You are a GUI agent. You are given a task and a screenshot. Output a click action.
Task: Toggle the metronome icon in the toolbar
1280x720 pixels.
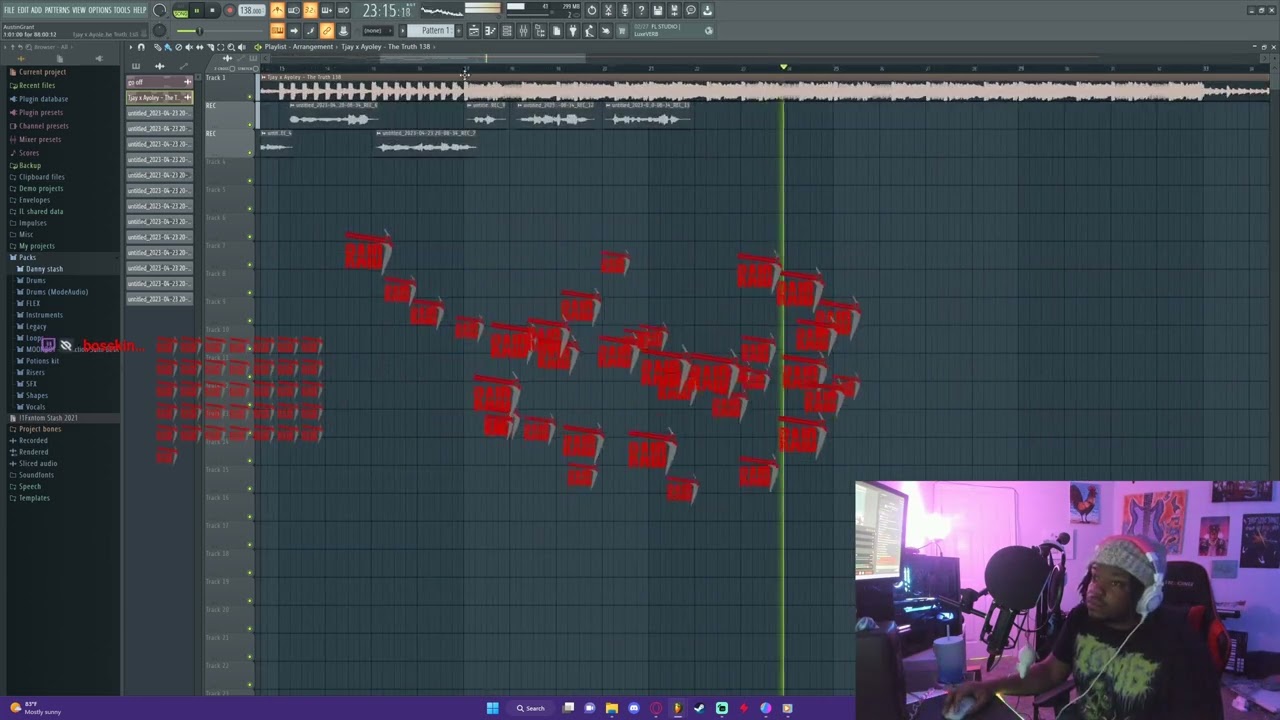click(276, 10)
